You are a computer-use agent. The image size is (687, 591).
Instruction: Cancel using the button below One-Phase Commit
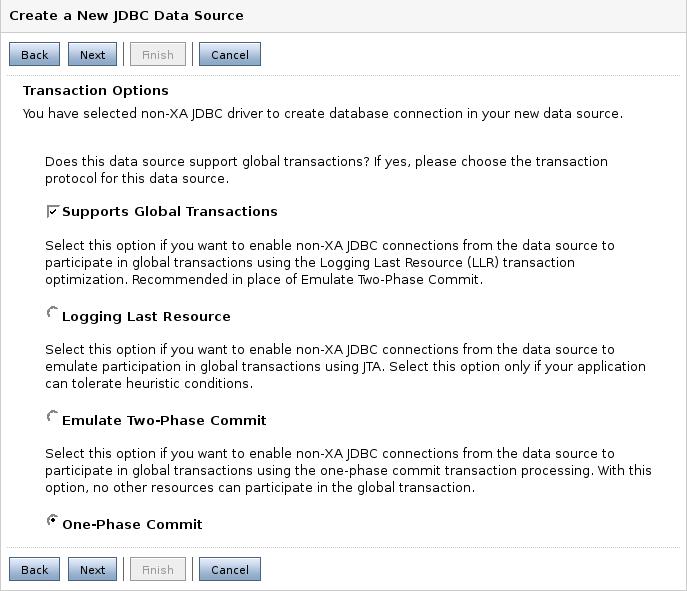[x=230, y=569]
